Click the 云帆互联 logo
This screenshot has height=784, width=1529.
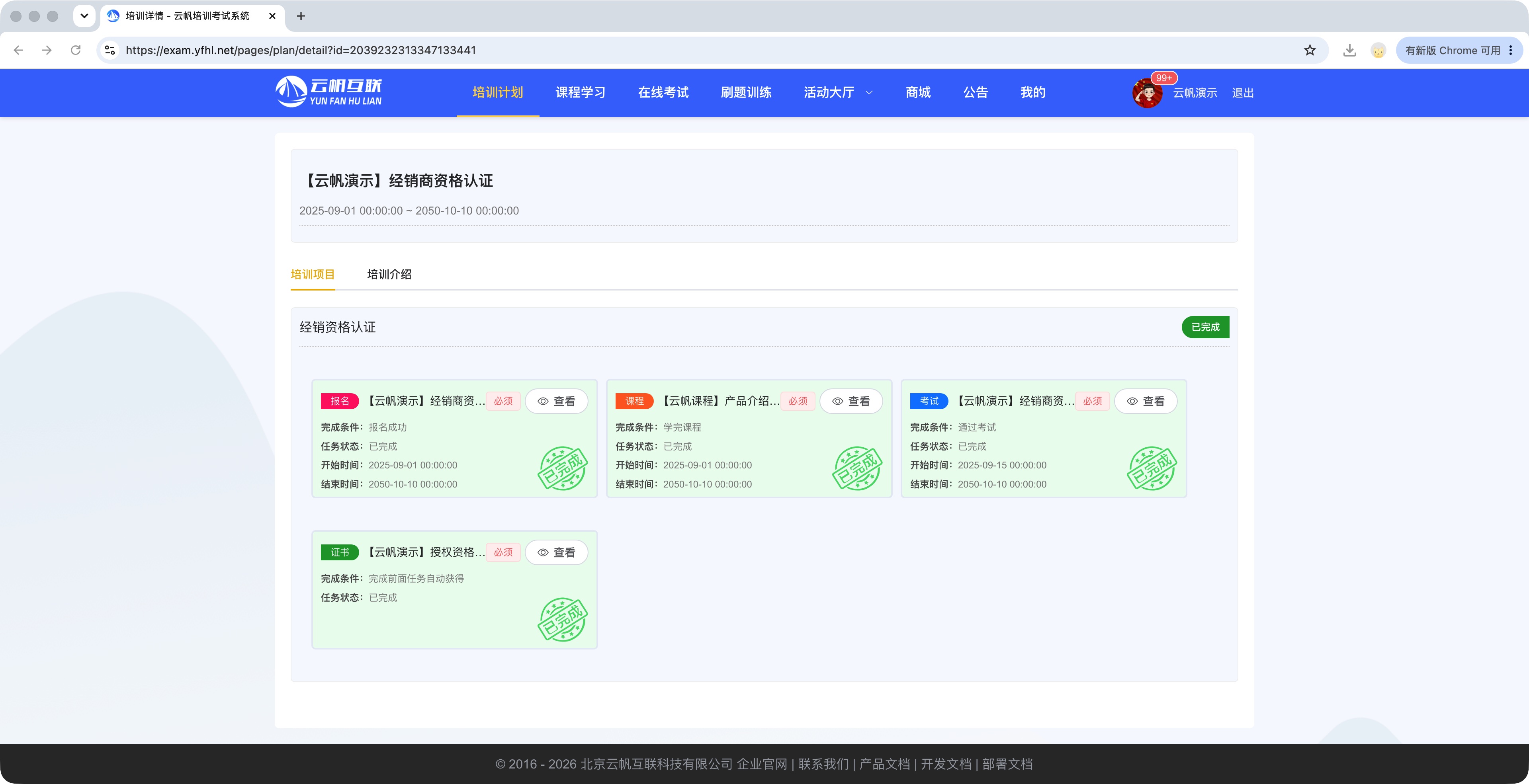point(329,92)
